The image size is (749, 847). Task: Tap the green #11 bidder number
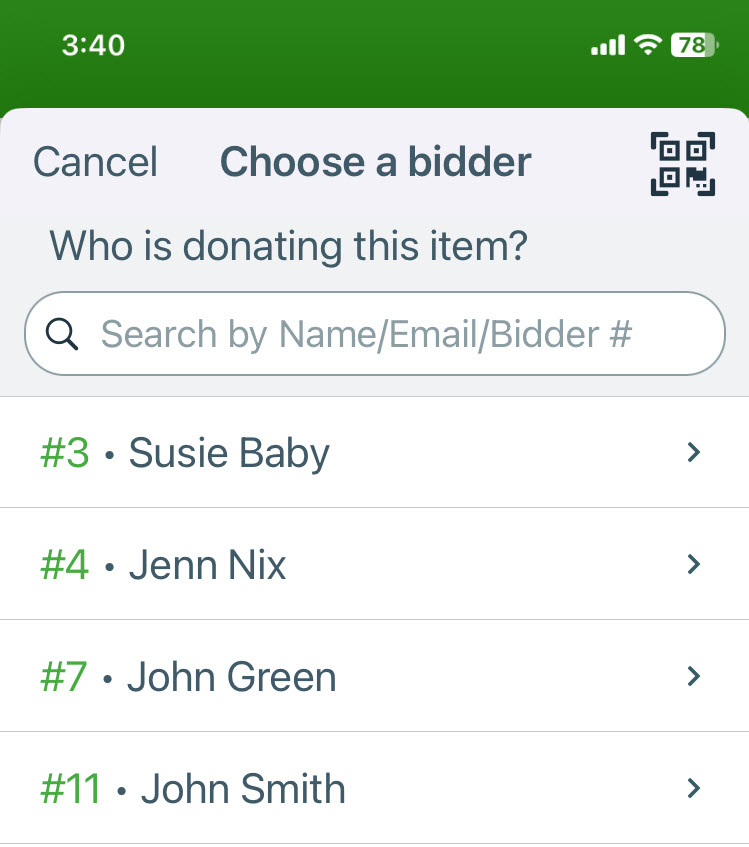point(71,789)
